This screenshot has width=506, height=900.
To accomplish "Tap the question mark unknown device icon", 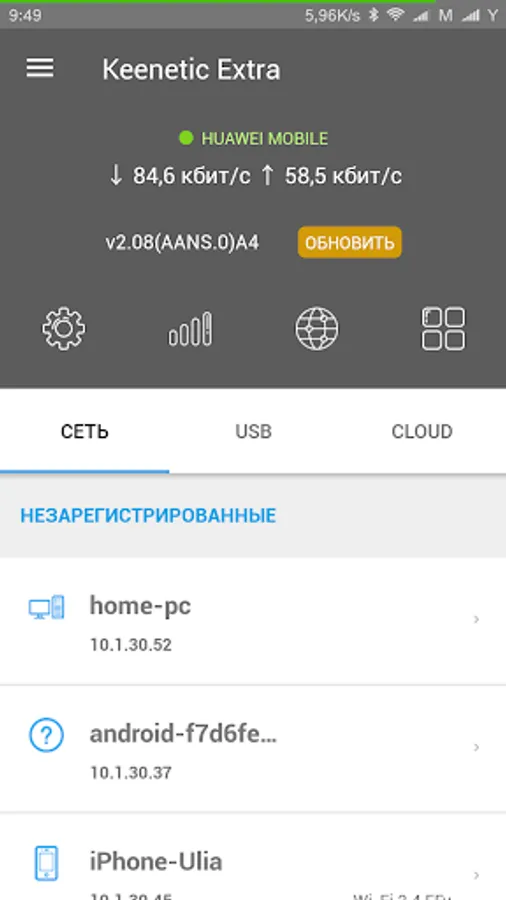I will coord(46,735).
